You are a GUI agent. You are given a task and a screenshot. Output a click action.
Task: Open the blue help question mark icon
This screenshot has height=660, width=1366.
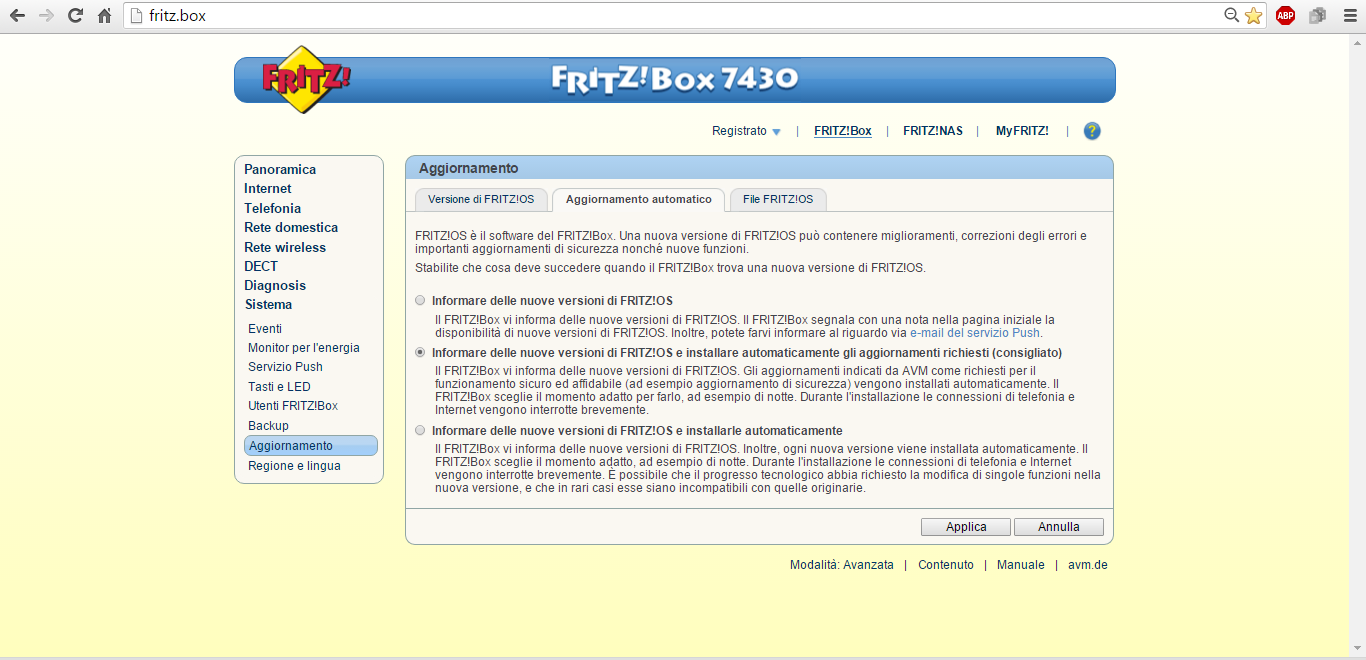coord(1092,131)
